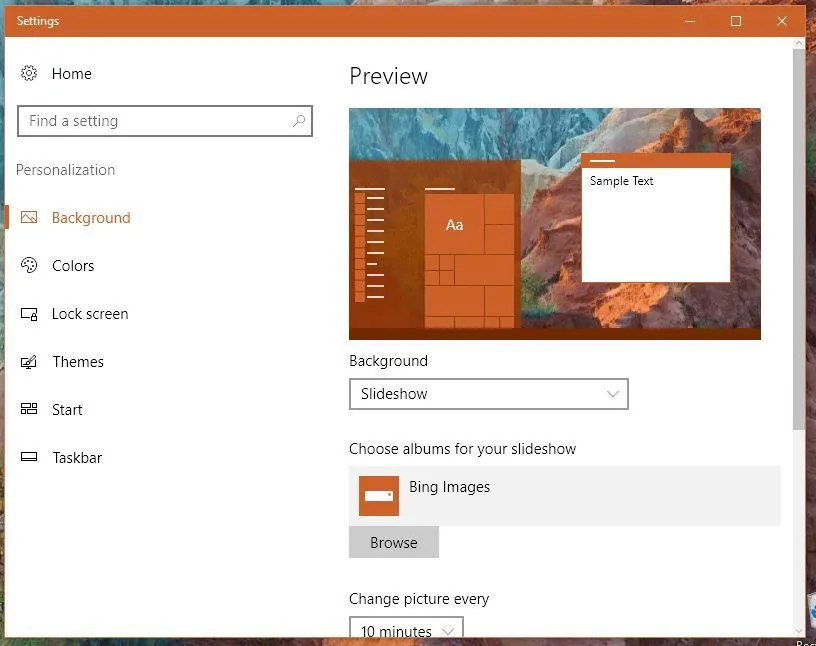Minimize the Settings window
The width and height of the screenshot is (816, 646).
point(690,21)
